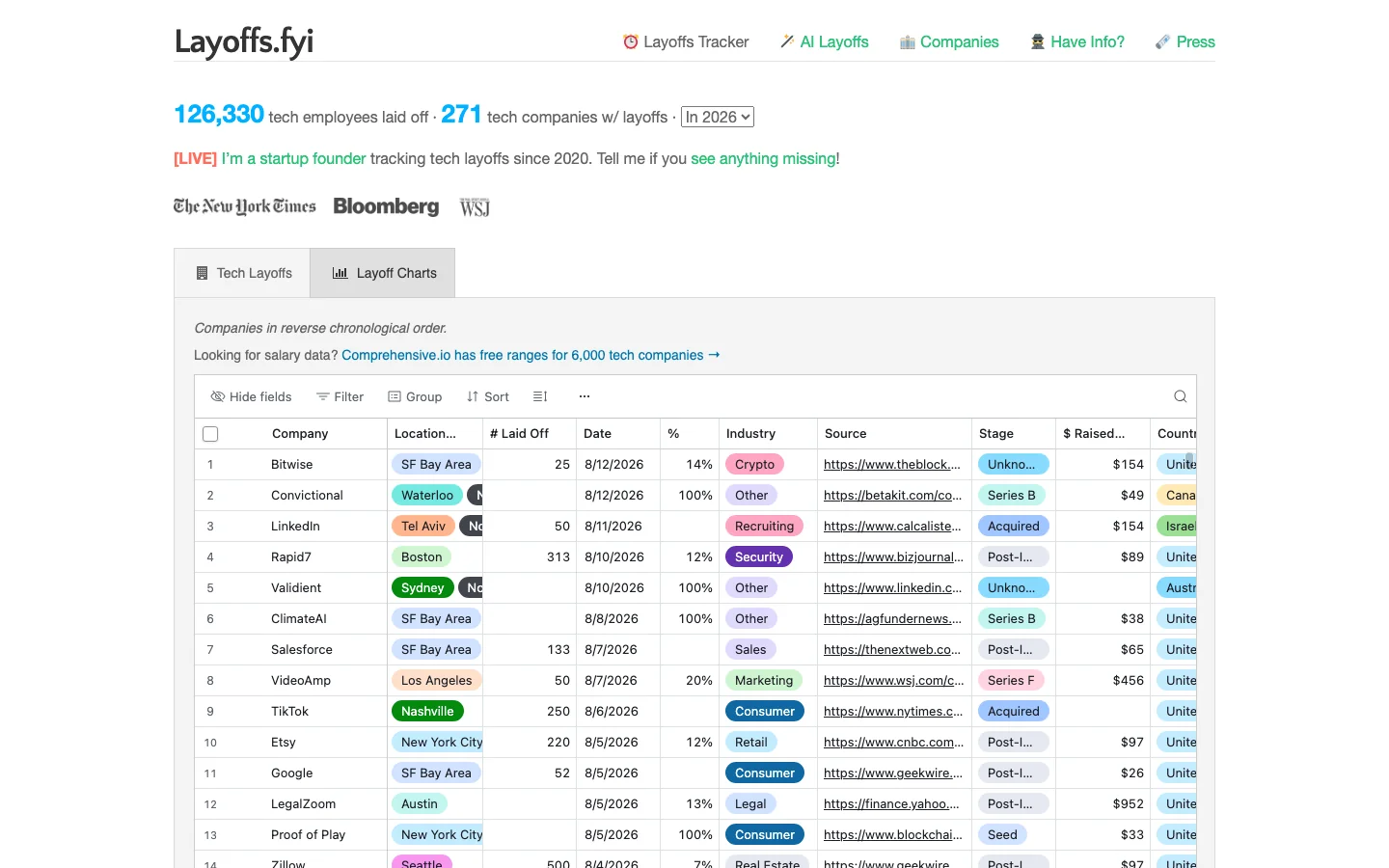This screenshot has width=1389, height=868.
Task: Open the finance.yahoo source link for LegalZoom
Action: click(x=891, y=803)
